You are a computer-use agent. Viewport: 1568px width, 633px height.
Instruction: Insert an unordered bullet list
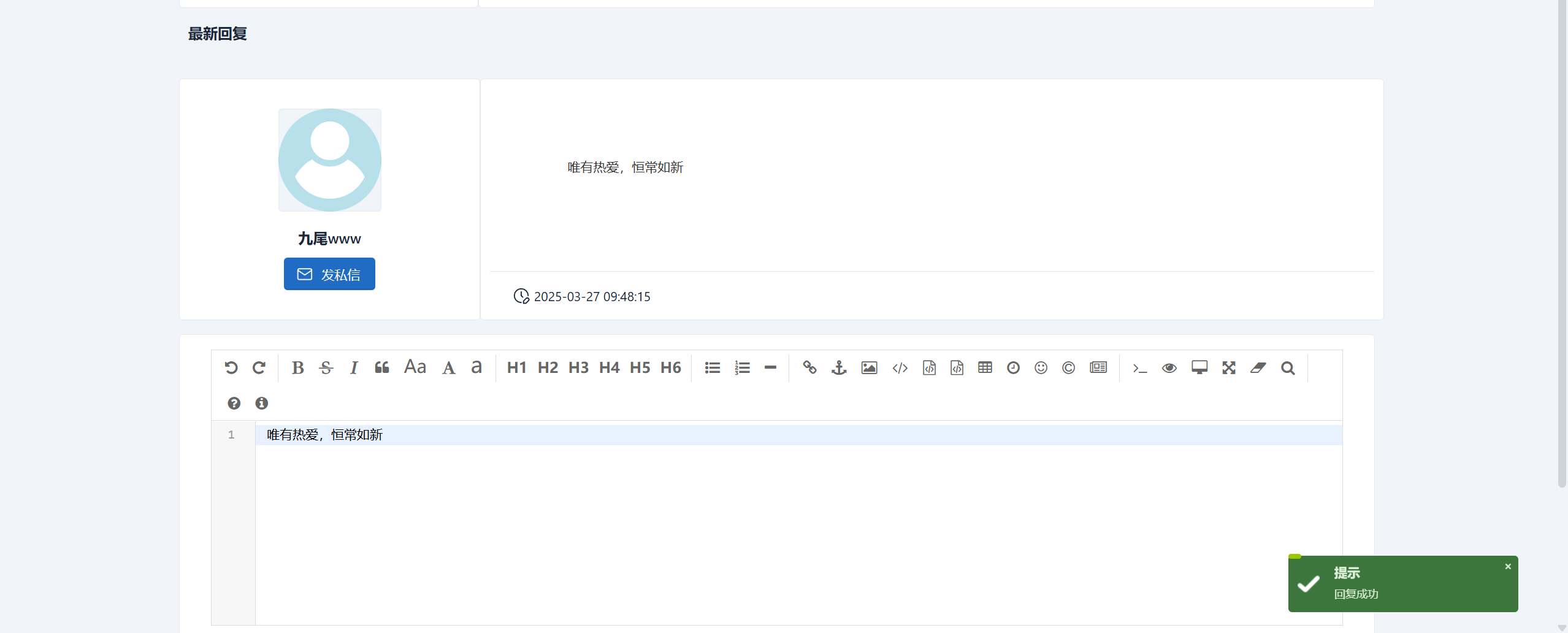(712, 367)
